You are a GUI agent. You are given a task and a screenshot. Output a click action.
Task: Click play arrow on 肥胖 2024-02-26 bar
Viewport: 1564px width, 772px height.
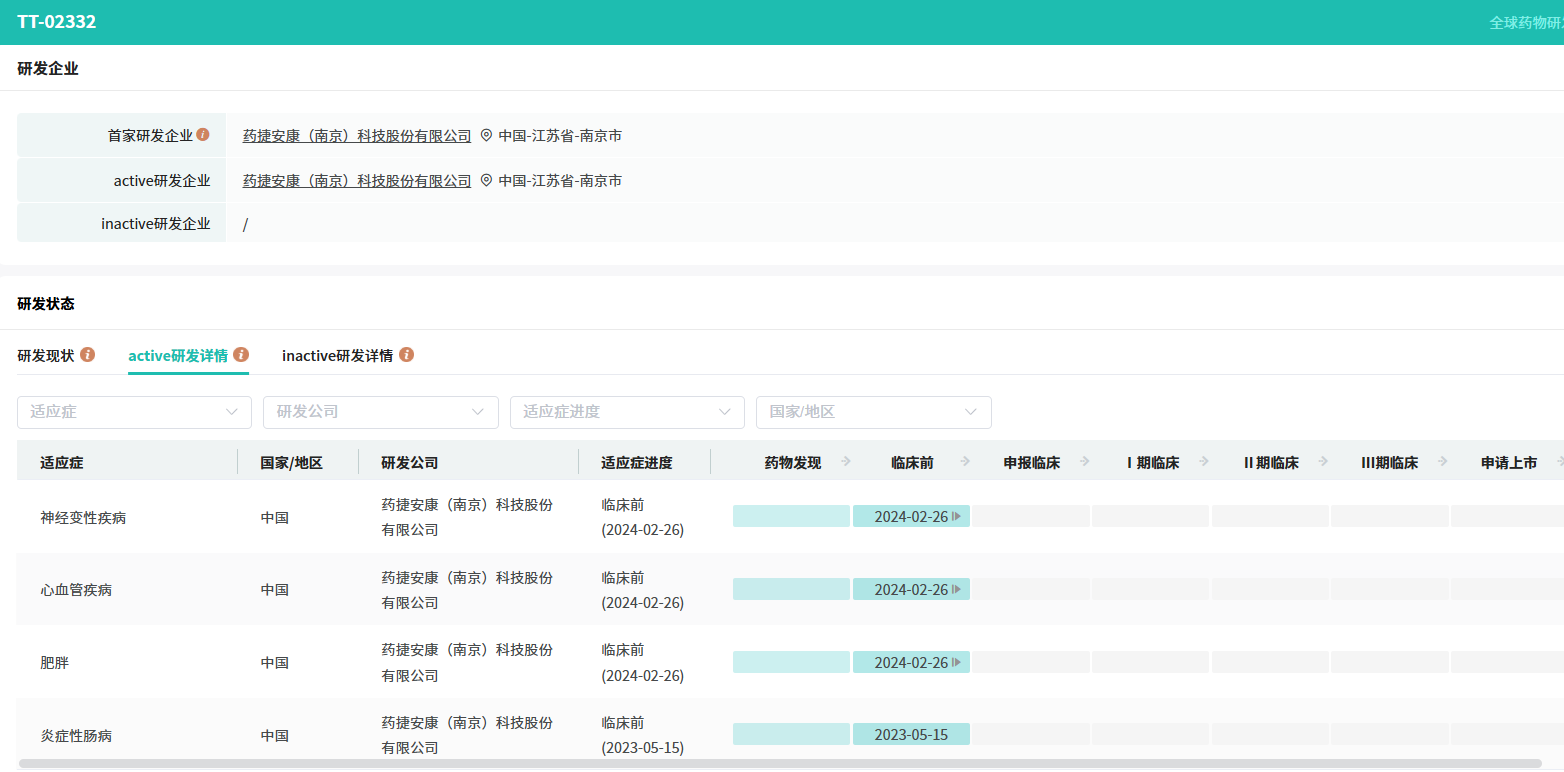957,663
